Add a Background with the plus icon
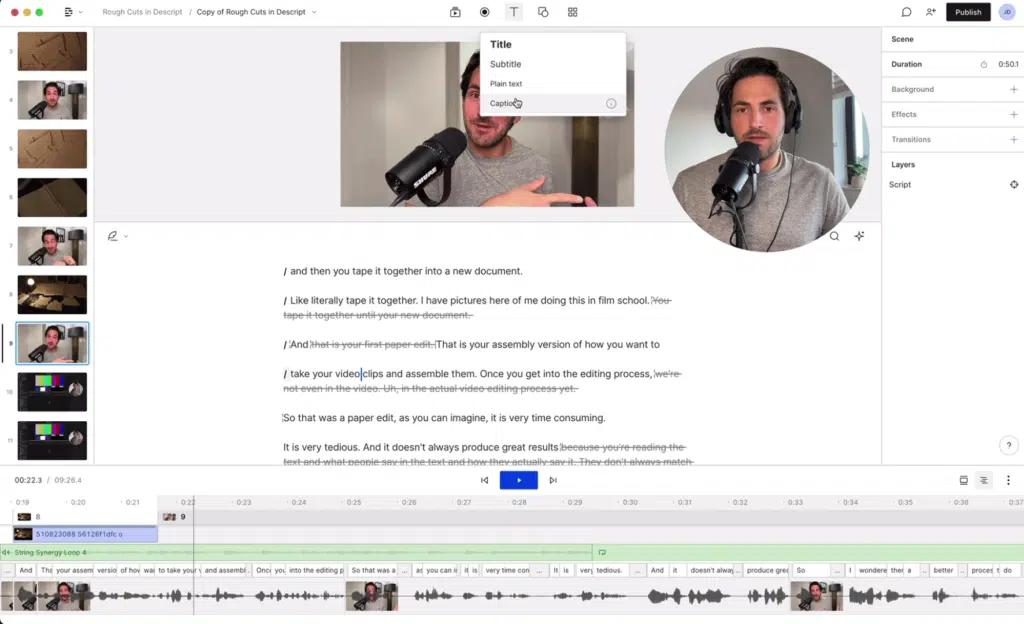Viewport: 1024px width, 624px height. click(x=1014, y=89)
